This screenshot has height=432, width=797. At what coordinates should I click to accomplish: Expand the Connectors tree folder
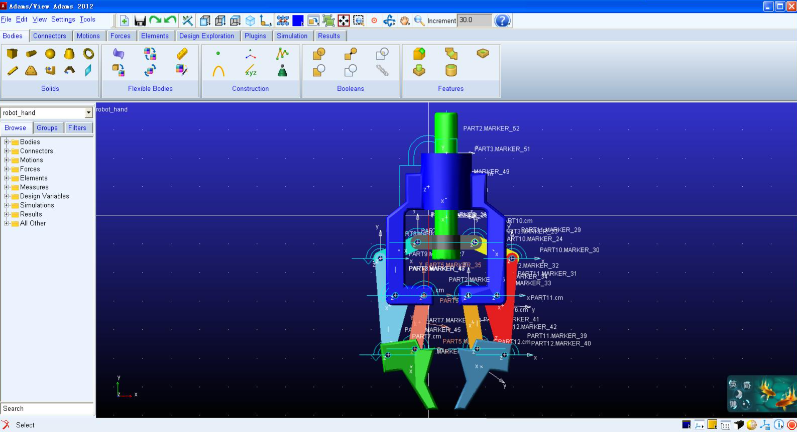(x=6, y=151)
